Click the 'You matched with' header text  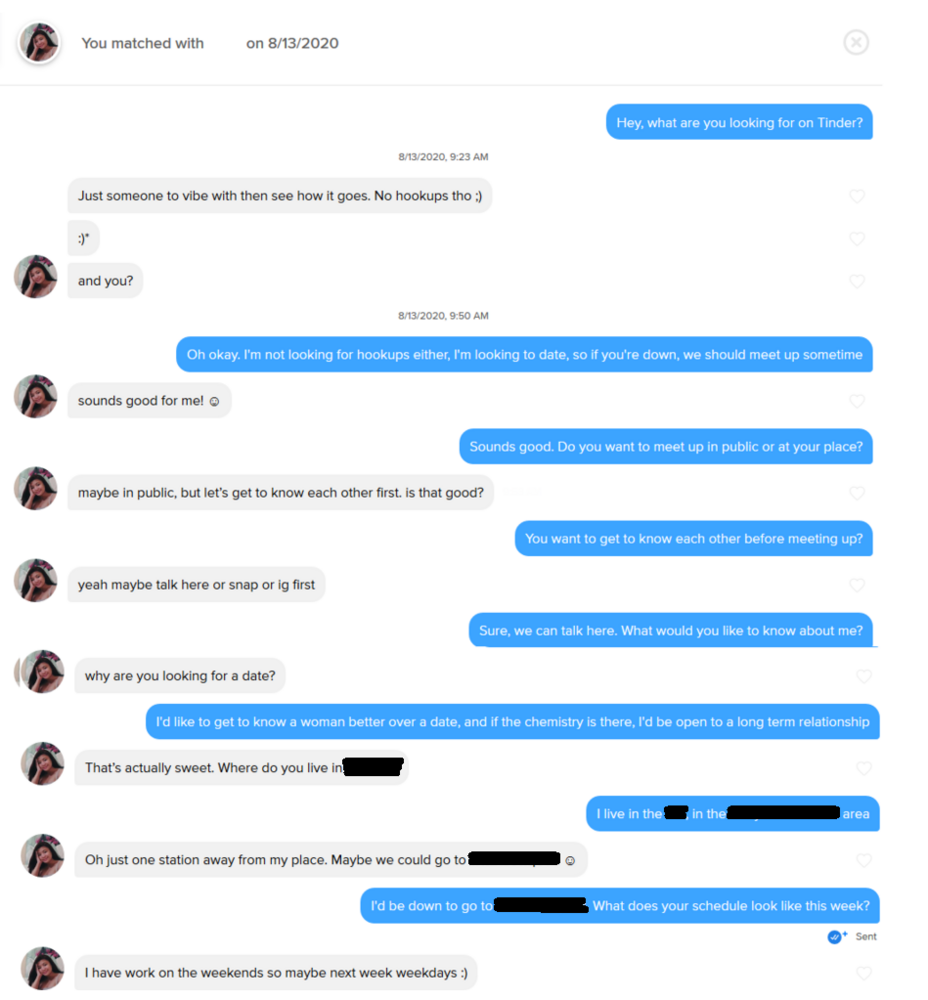pyautogui.click(x=143, y=43)
